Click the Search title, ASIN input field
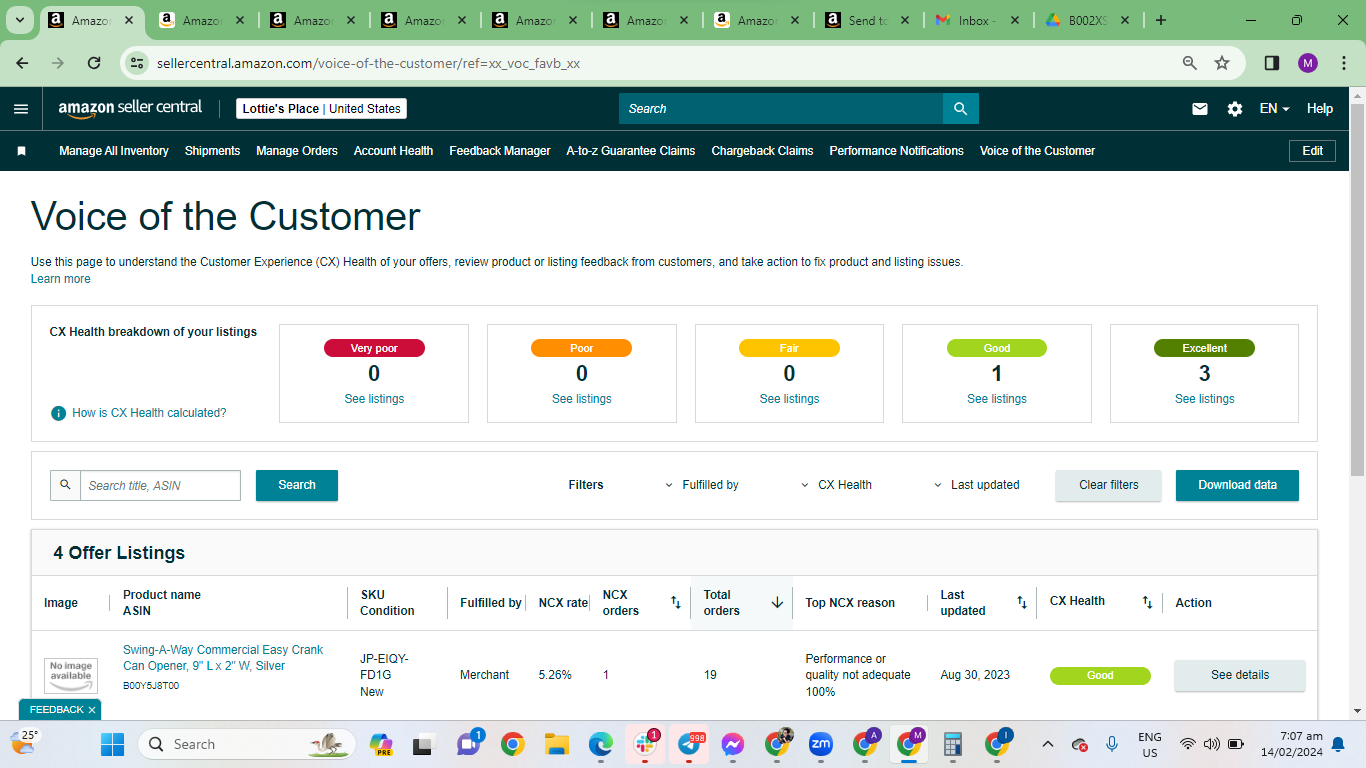Screen dimensions: 1366x768 pyautogui.click(x=160, y=485)
